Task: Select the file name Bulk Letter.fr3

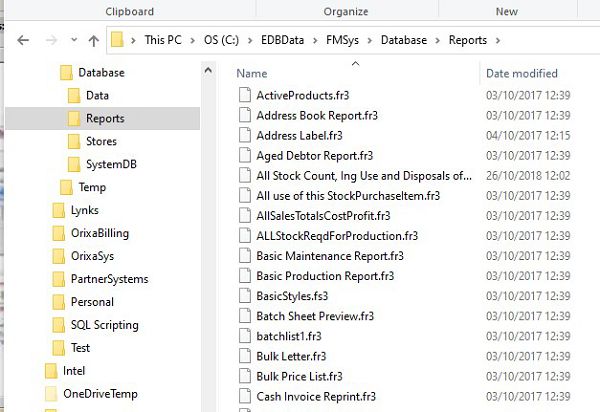Action: 291,356
